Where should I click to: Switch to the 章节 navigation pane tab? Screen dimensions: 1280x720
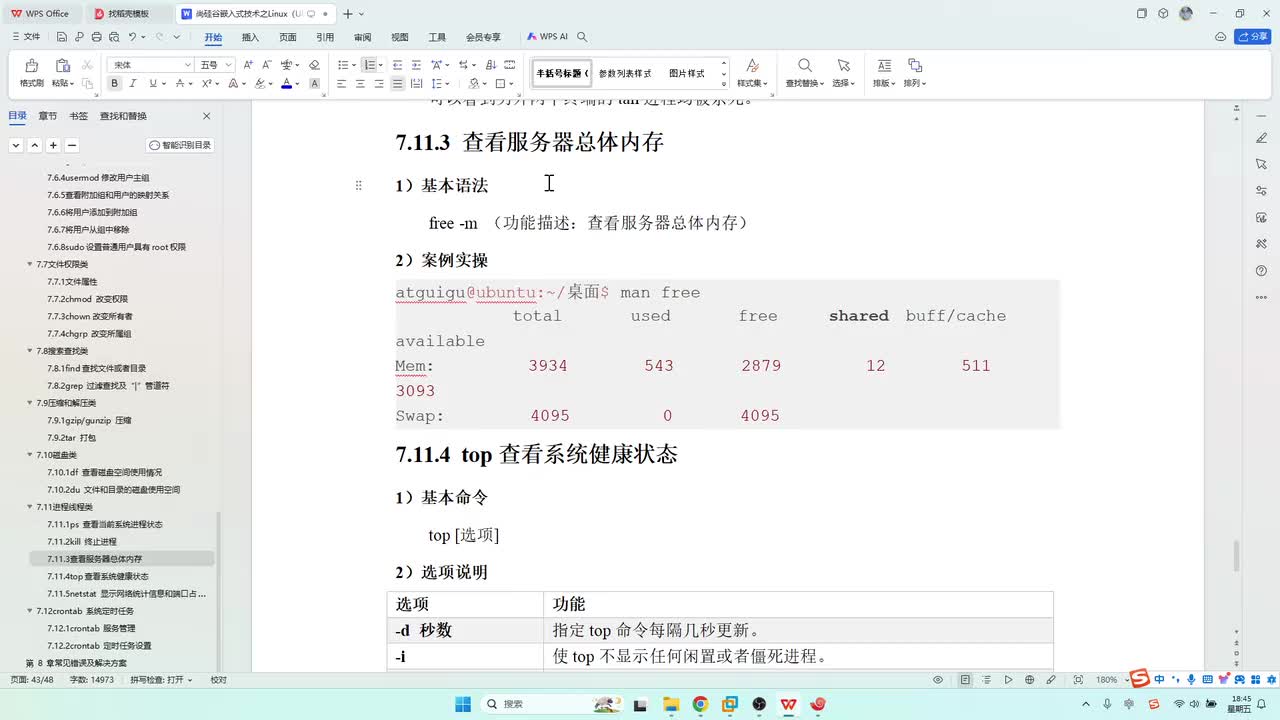pyautogui.click(x=48, y=116)
